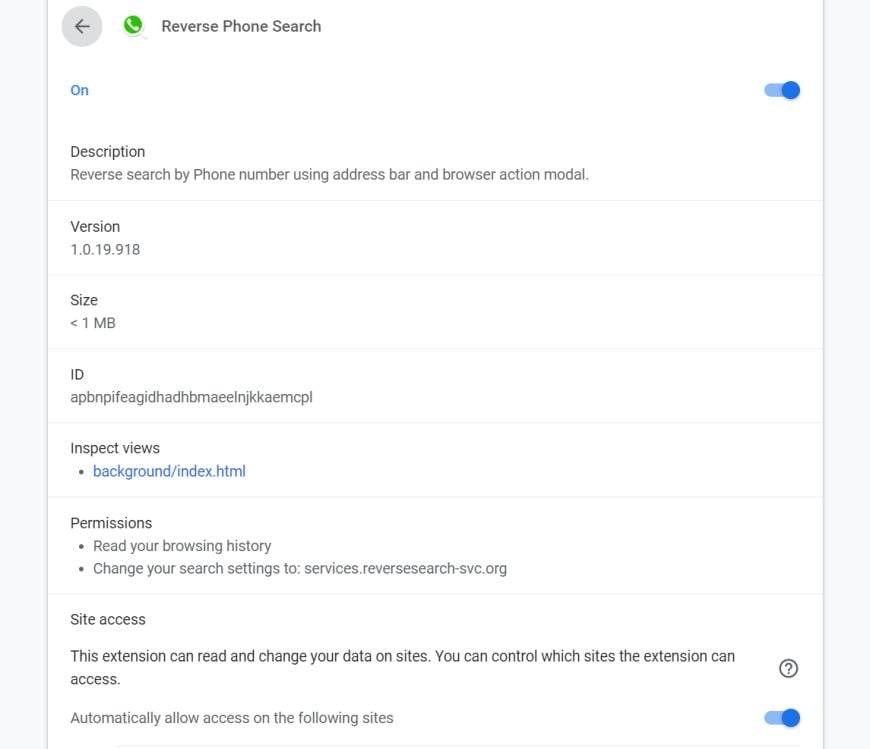870x749 pixels.
Task: Click the Permissions heading
Action: tap(111, 523)
